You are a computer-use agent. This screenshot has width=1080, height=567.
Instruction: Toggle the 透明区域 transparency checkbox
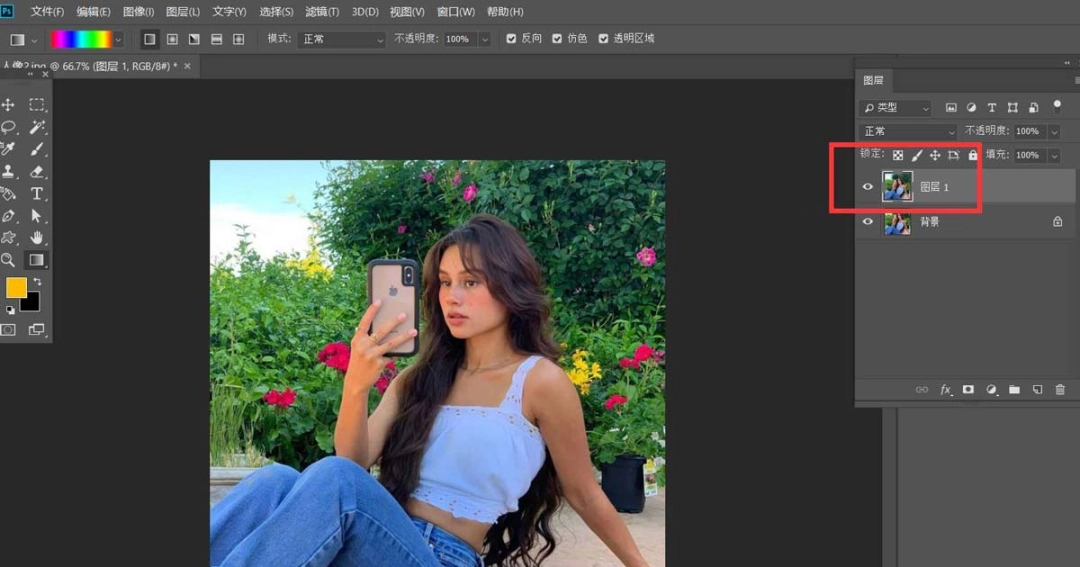click(x=603, y=39)
